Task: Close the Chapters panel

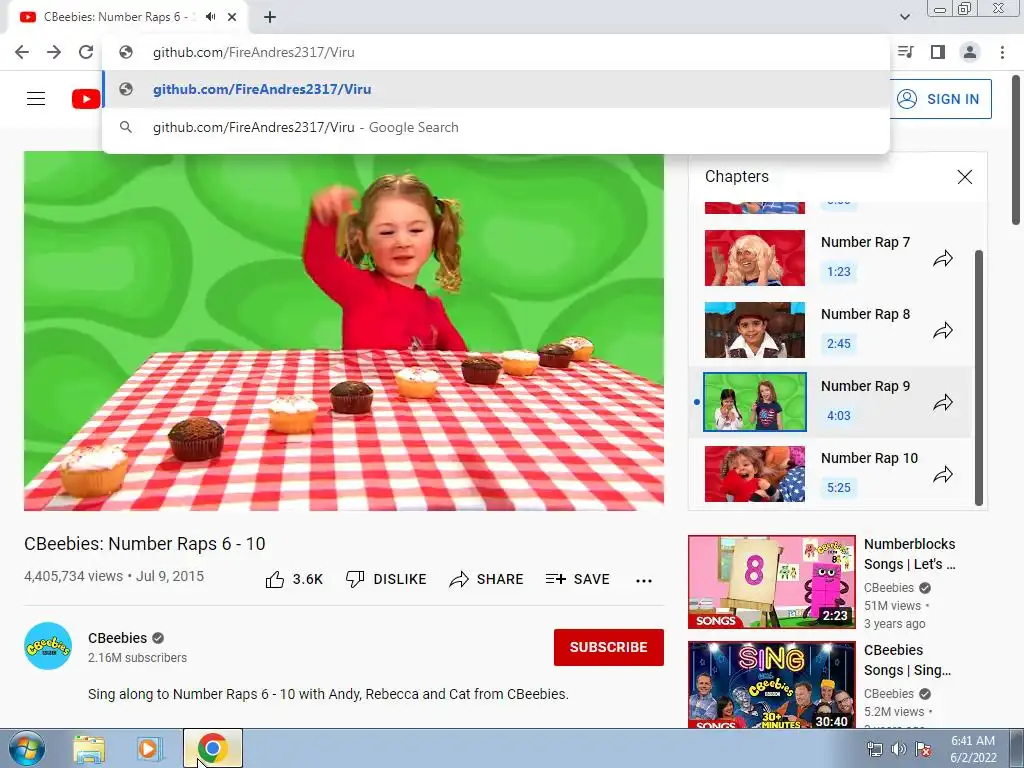Action: click(x=965, y=177)
